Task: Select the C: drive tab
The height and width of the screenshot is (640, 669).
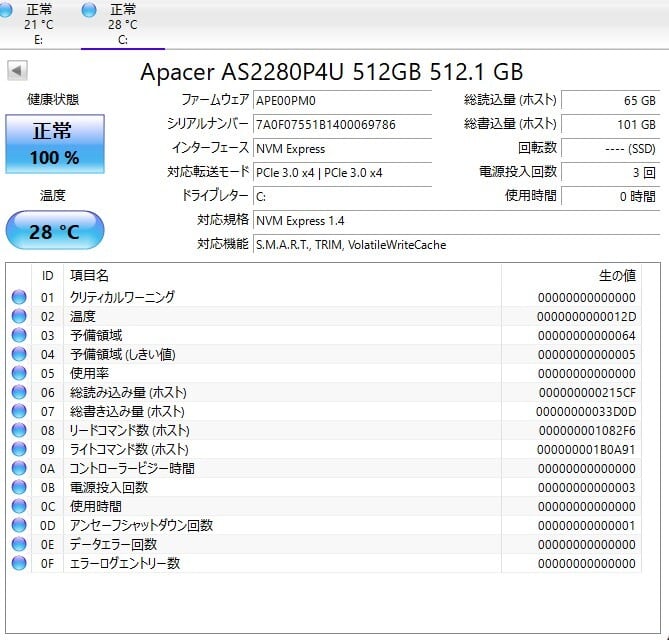Action: coord(122,24)
